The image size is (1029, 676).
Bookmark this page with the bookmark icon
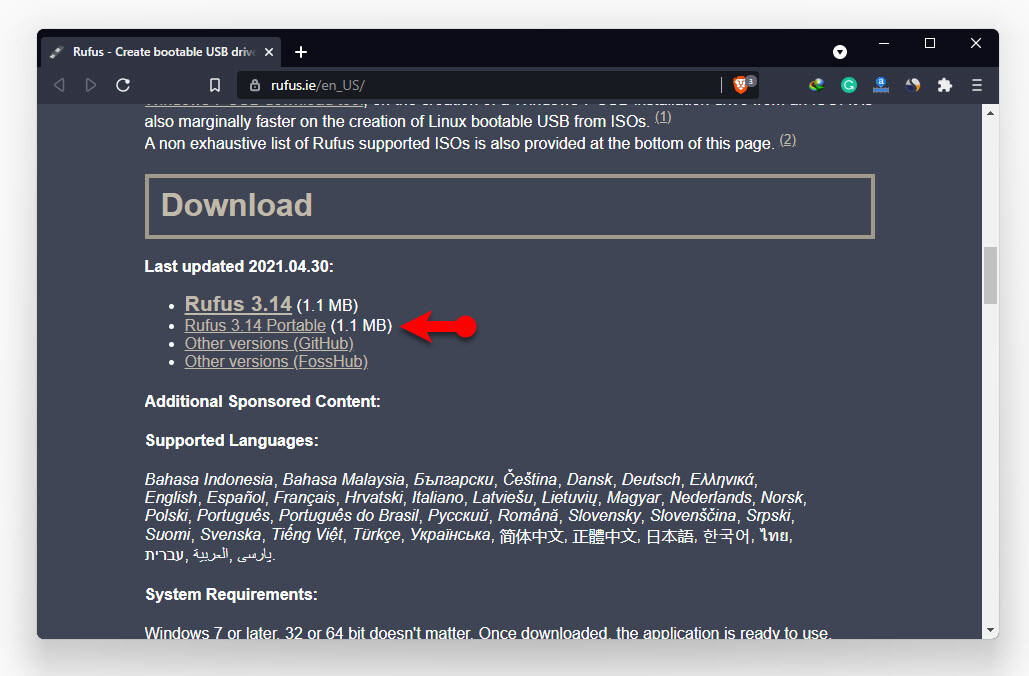215,85
